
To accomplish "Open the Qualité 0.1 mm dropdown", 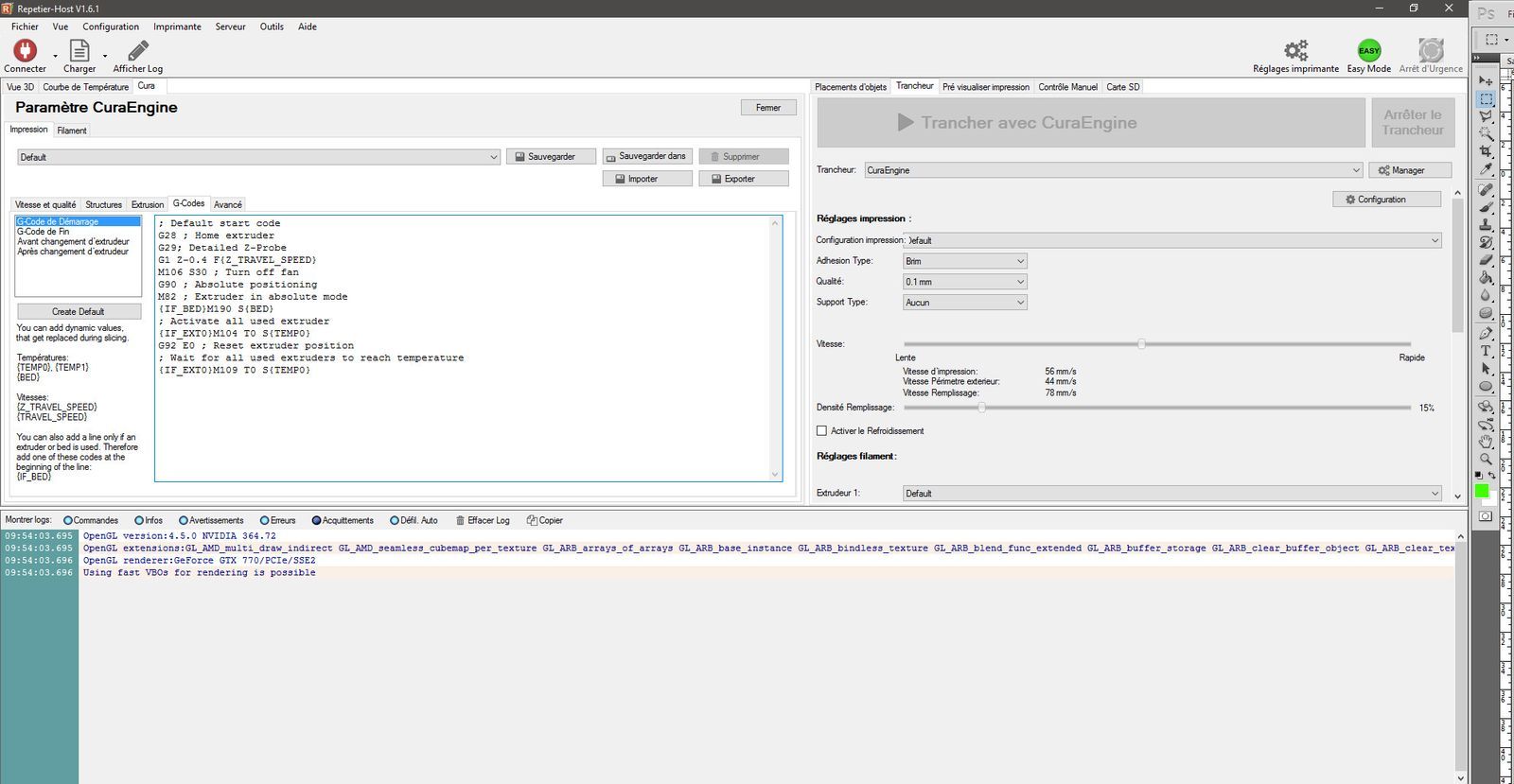I will pos(965,282).
